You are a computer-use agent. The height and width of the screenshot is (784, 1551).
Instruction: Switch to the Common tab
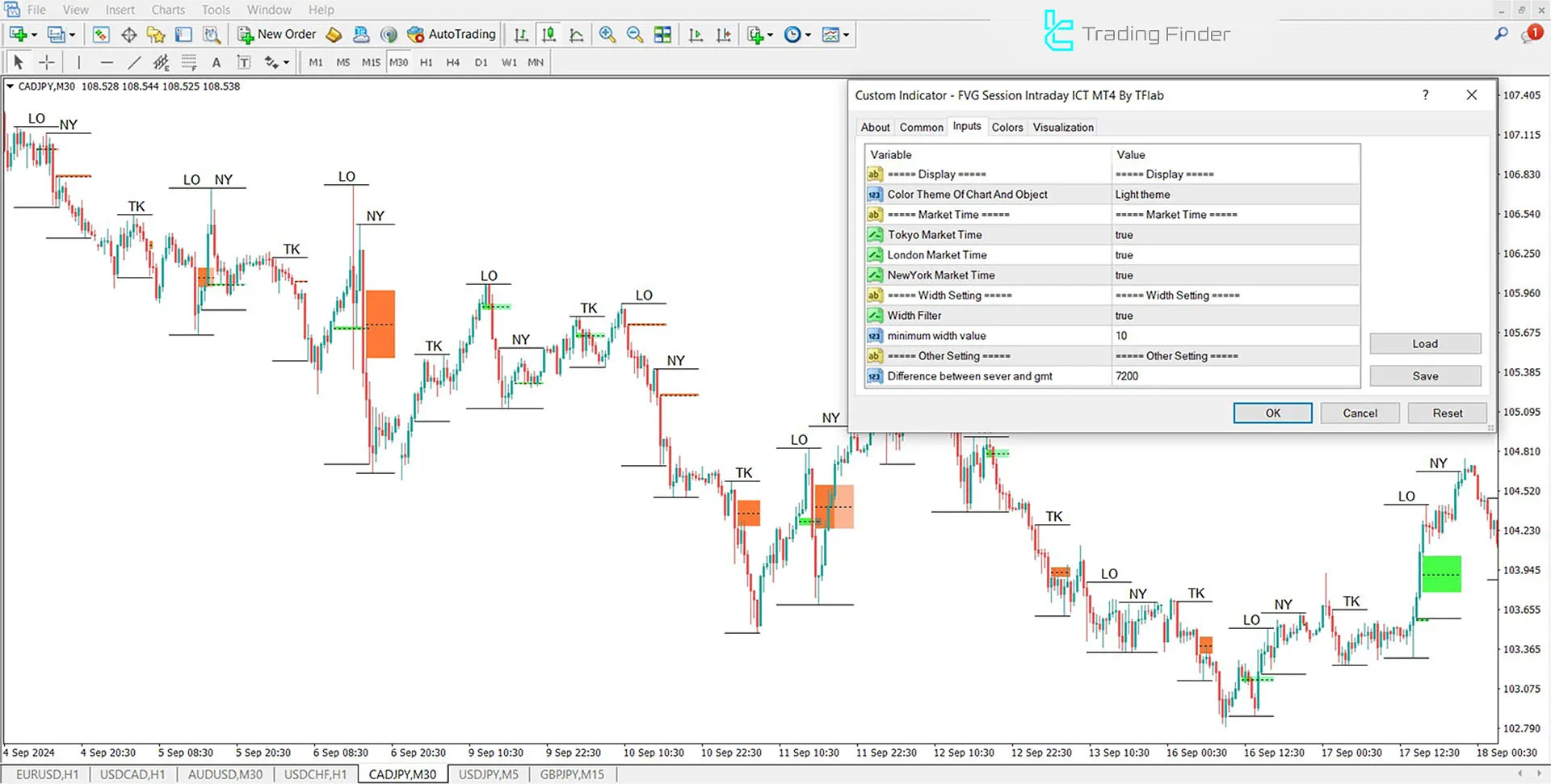[x=921, y=128]
